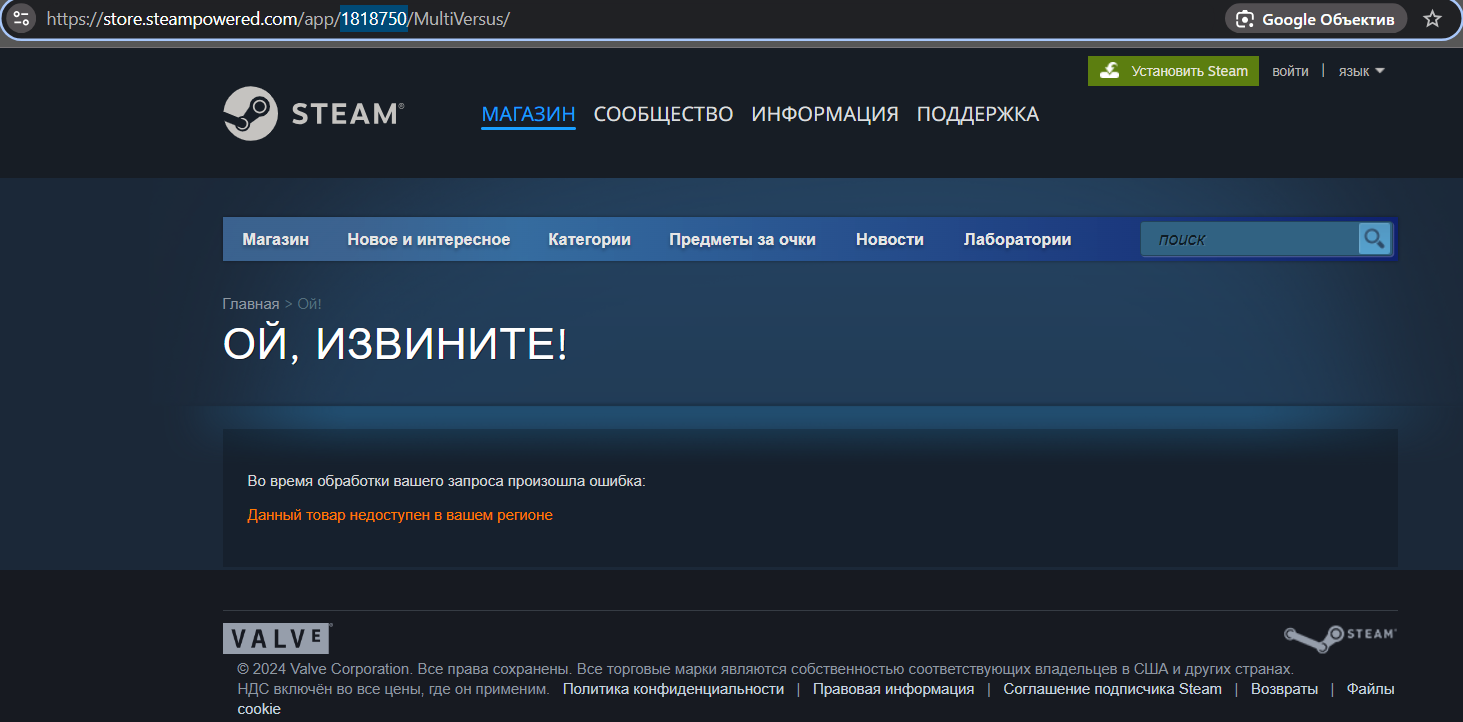This screenshot has width=1463, height=722.
Task: Click the 'Во время обработки вашего запроса' text
Action: click(446, 481)
